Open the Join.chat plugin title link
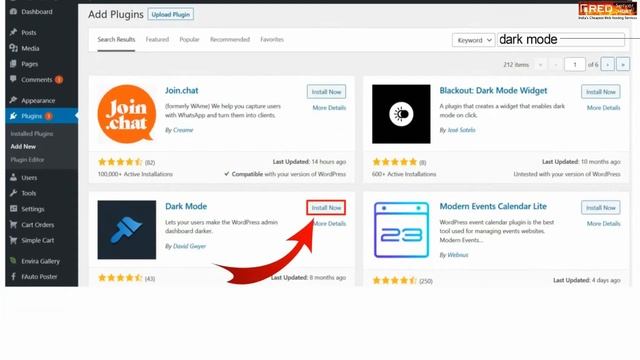The image size is (640, 360). pos(182,91)
